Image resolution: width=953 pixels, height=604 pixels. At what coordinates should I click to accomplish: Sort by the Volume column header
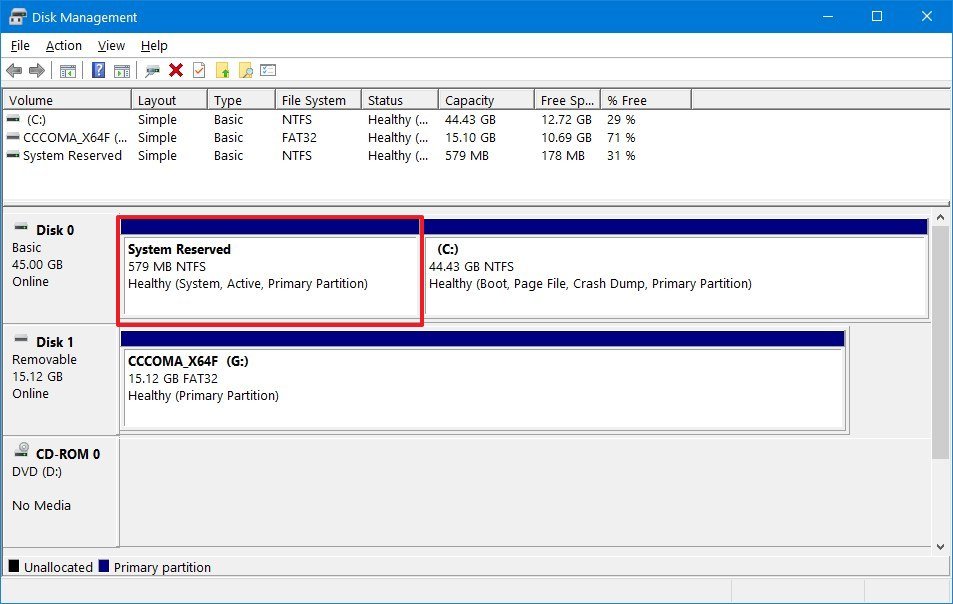click(67, 100)
